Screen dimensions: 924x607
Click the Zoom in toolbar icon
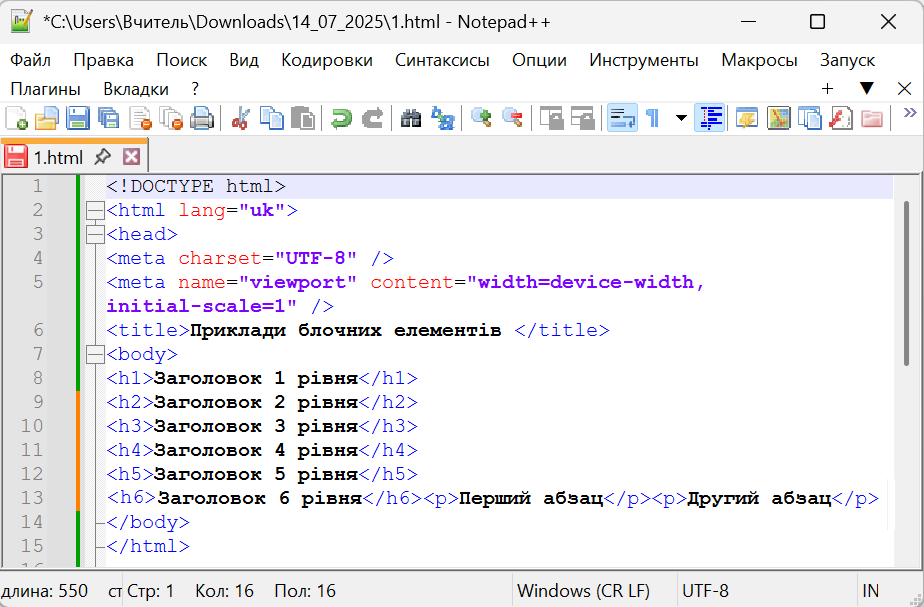tap(481, 119)
